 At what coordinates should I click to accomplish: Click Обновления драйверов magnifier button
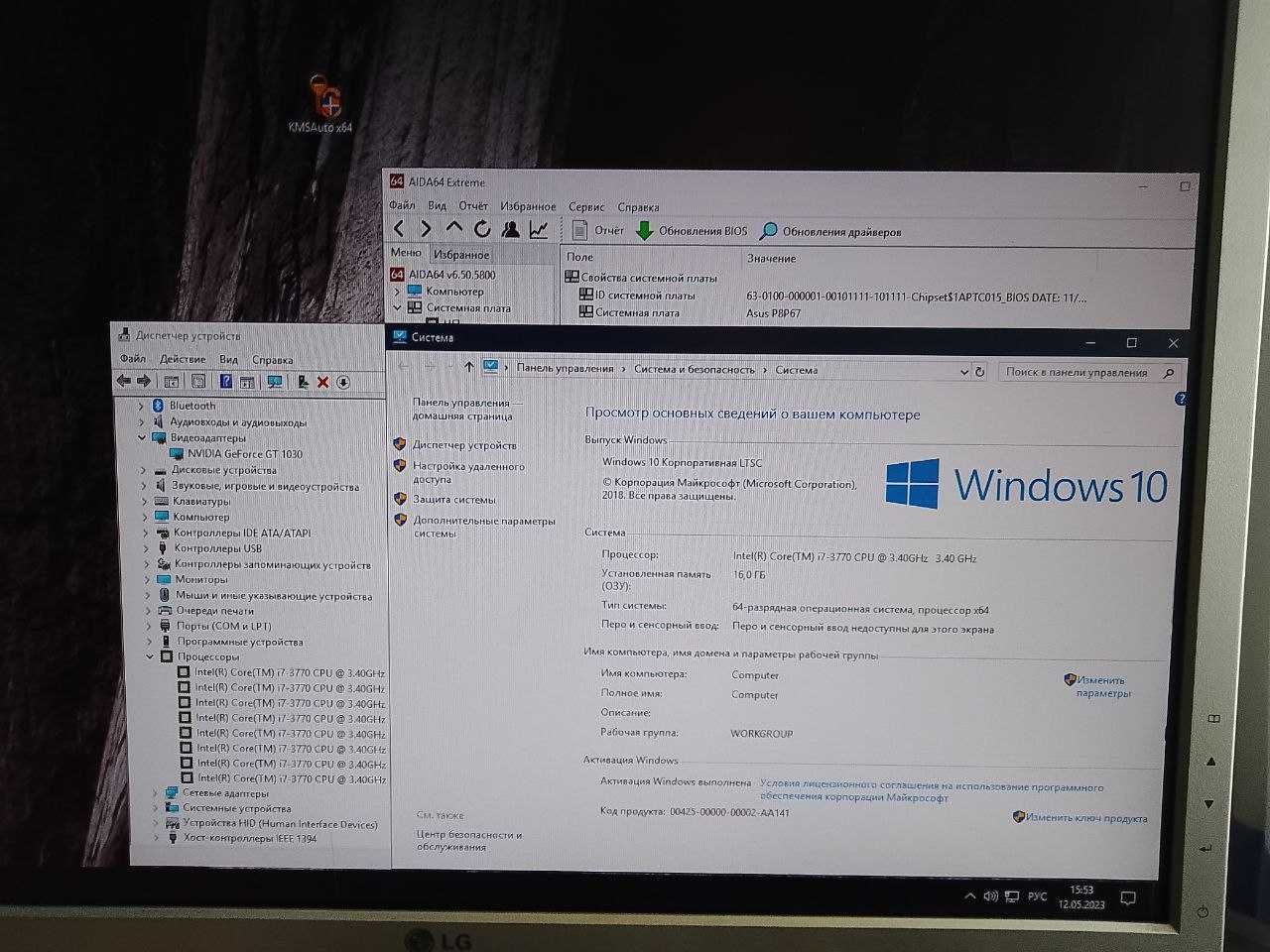coord(830,232)
